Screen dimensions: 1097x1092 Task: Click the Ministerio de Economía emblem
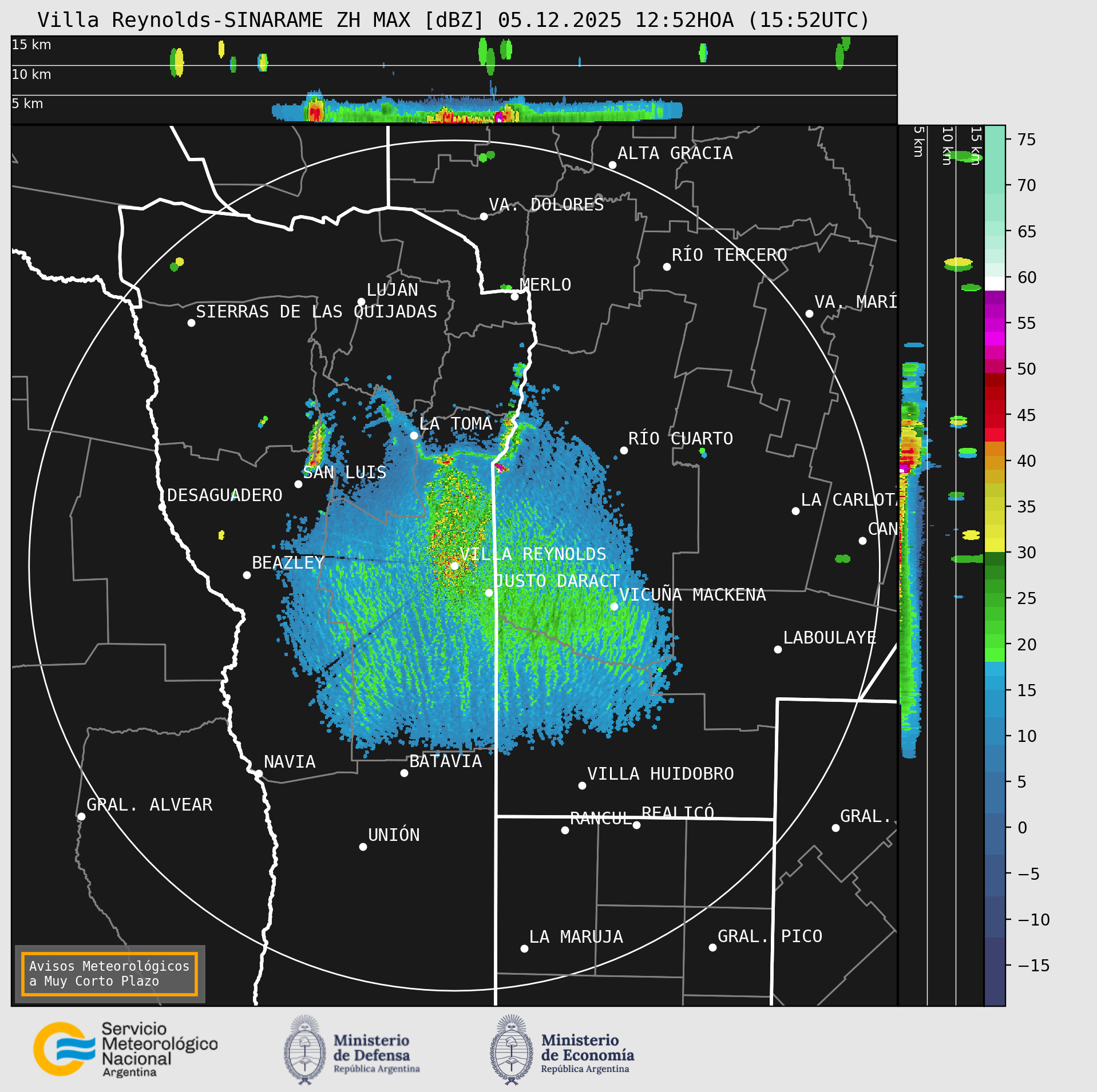pyautogui.click(x=512, y=1049)
